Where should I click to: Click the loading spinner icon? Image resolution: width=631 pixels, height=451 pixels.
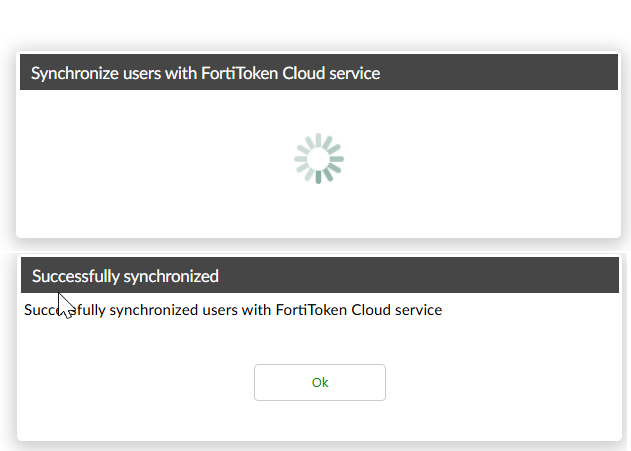point(319,159)
